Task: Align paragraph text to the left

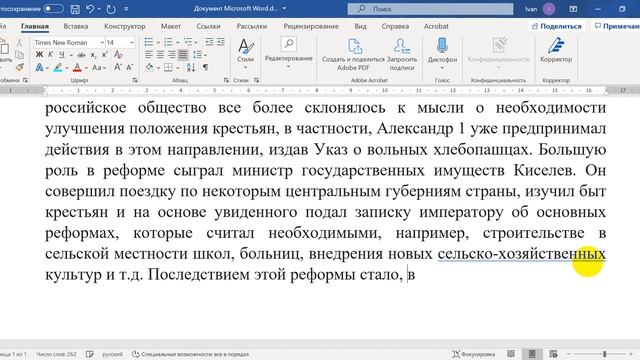Action: [x=149, y=55]
